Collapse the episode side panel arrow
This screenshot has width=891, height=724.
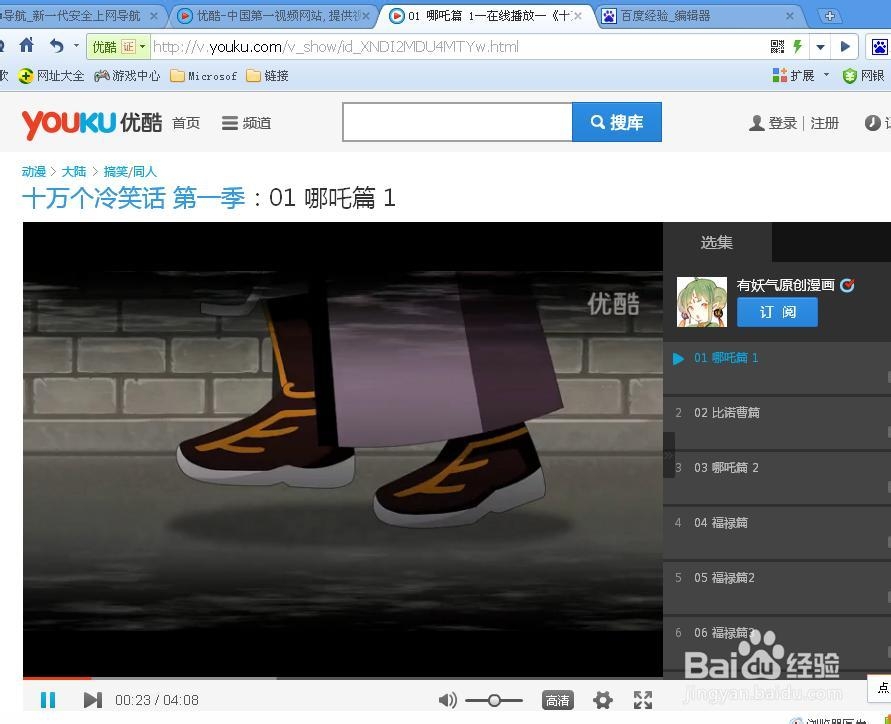[669, 455]
